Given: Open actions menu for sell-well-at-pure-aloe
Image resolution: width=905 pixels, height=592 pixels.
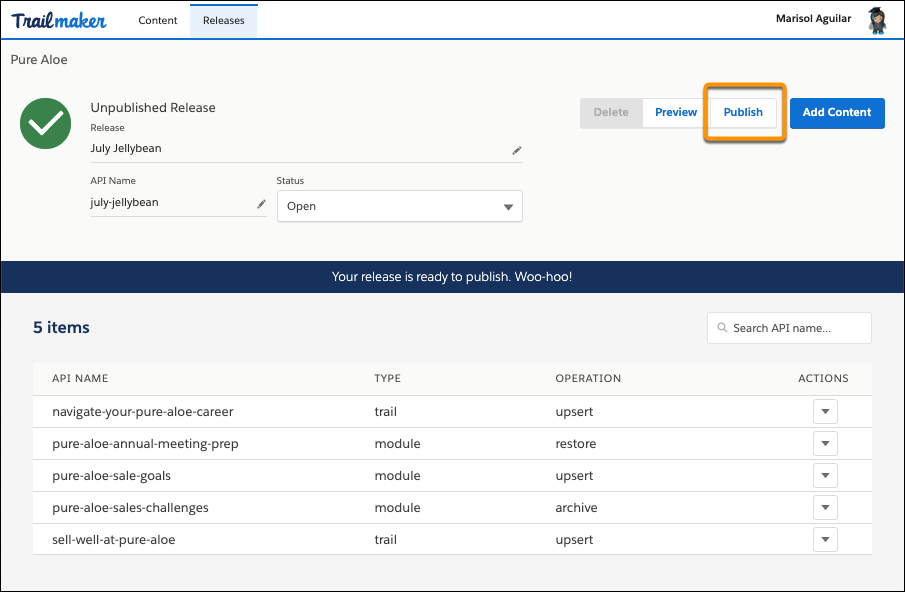Looking at the screenshot, I should click(825, 539).
